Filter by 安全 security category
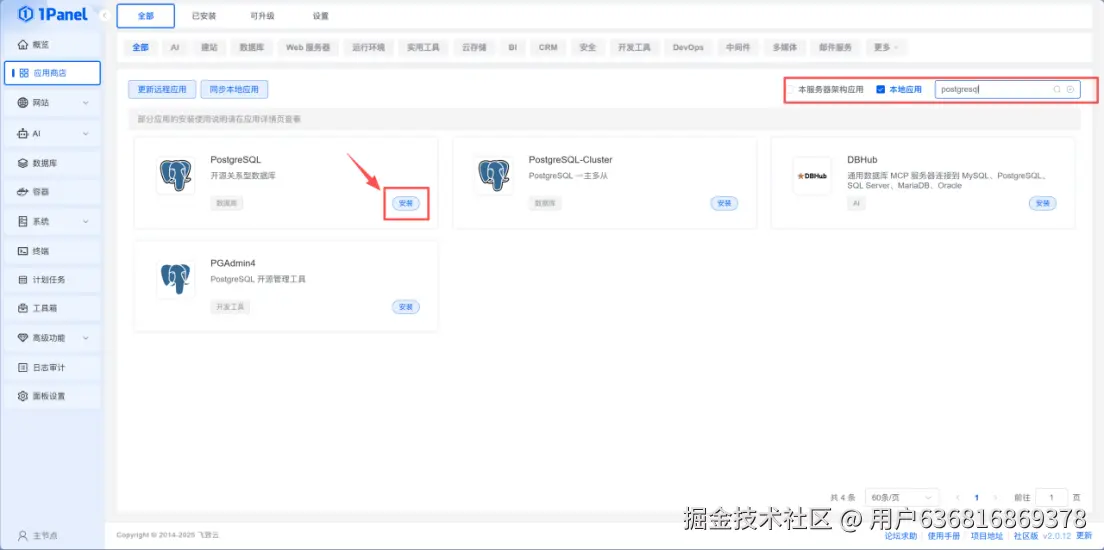 pos(587,47)
